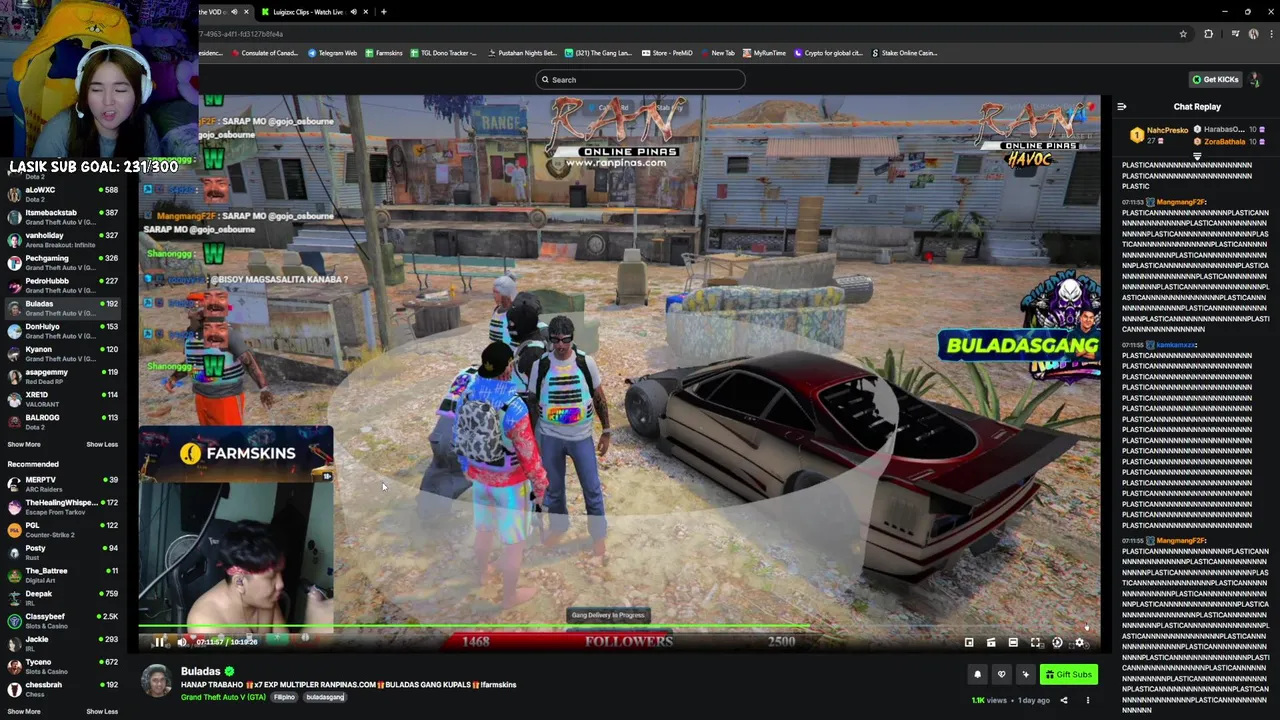Select Buladas in the following list
The image size is (1280, 720).
(62, 308)
